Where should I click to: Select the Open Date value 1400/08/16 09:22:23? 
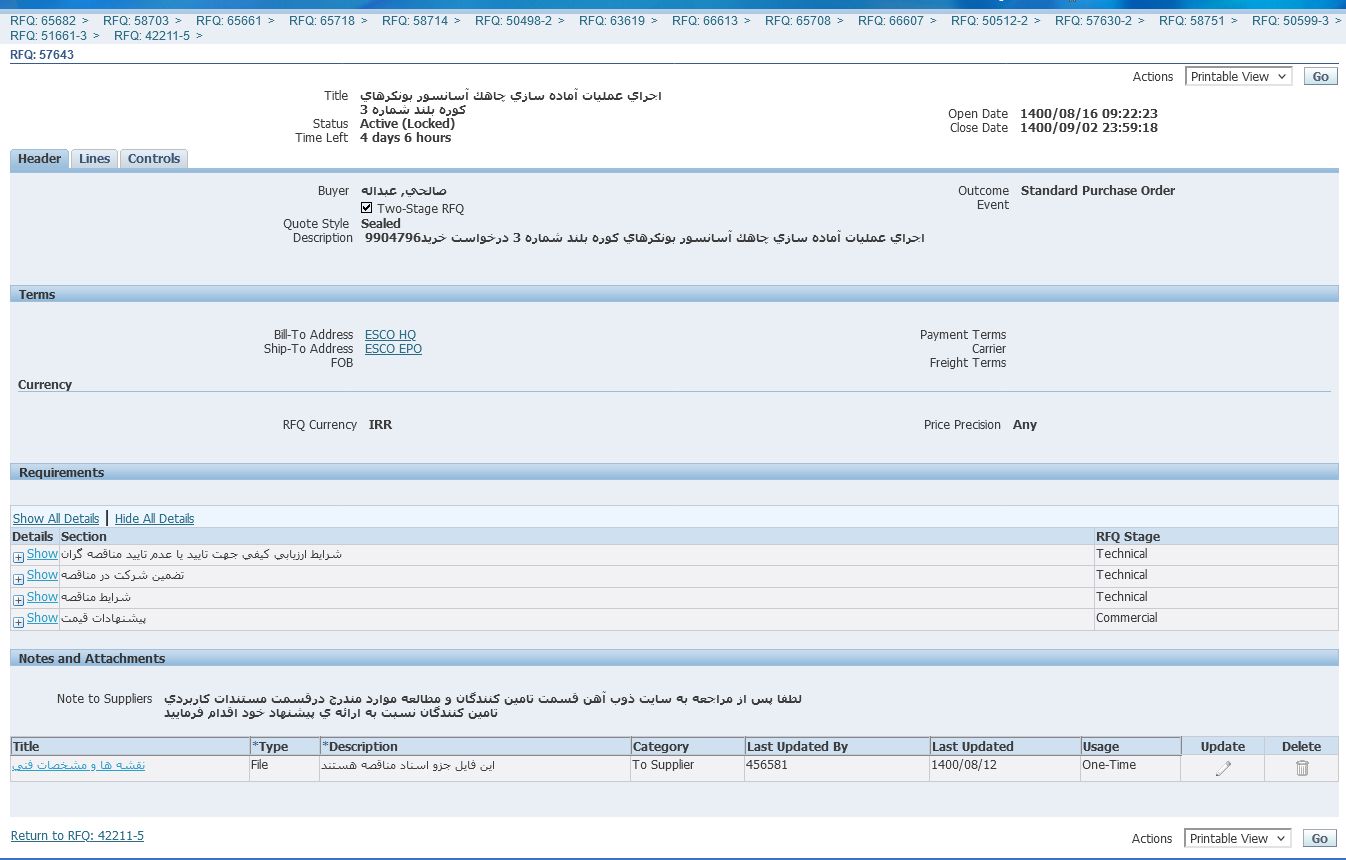tap(1089, 114)
